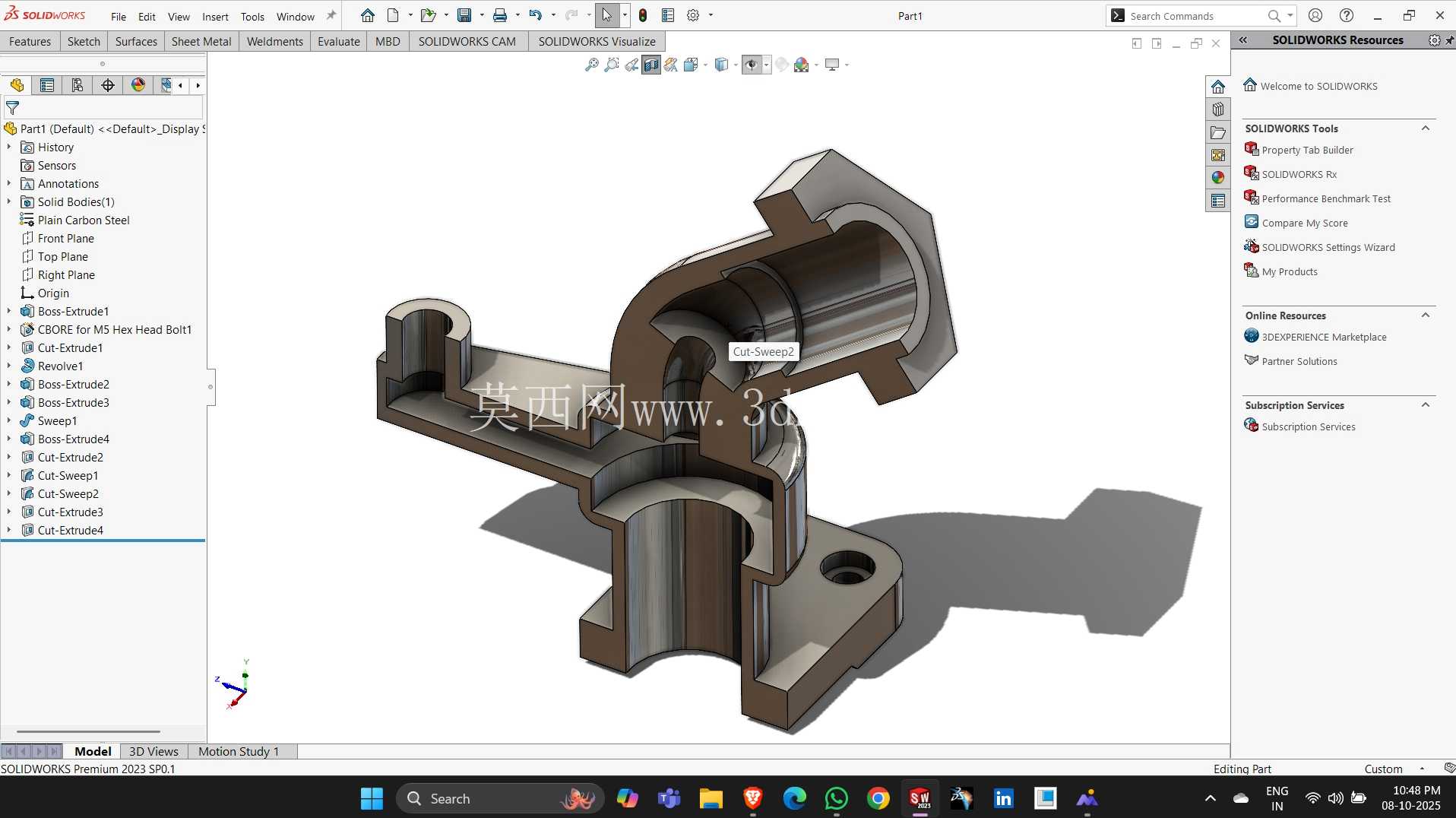Launch Performance Benchmark Test
Screen dimensions: 1456x818
point(1326,198)
